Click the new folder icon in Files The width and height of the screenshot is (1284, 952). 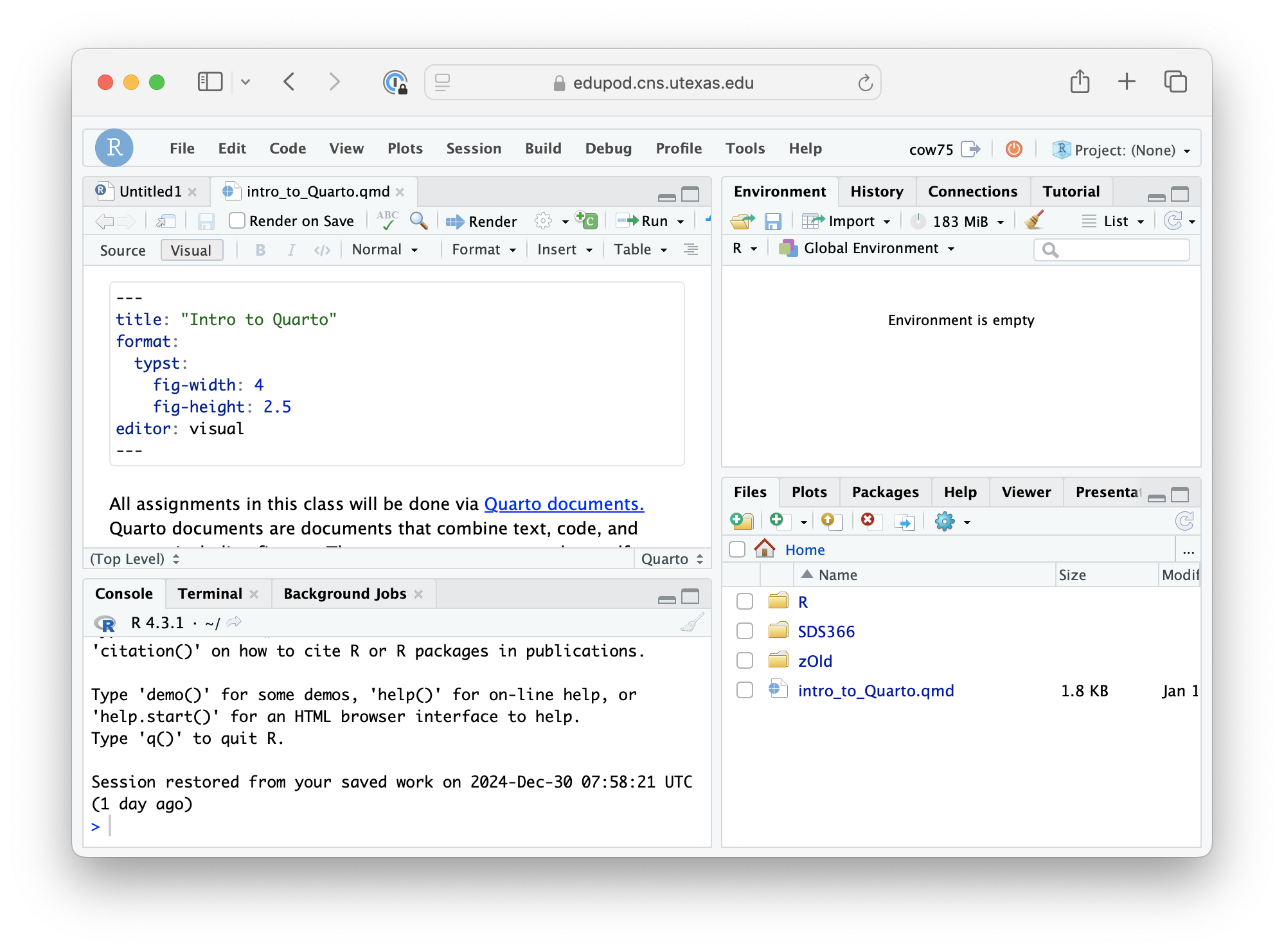tap(742, 521)
